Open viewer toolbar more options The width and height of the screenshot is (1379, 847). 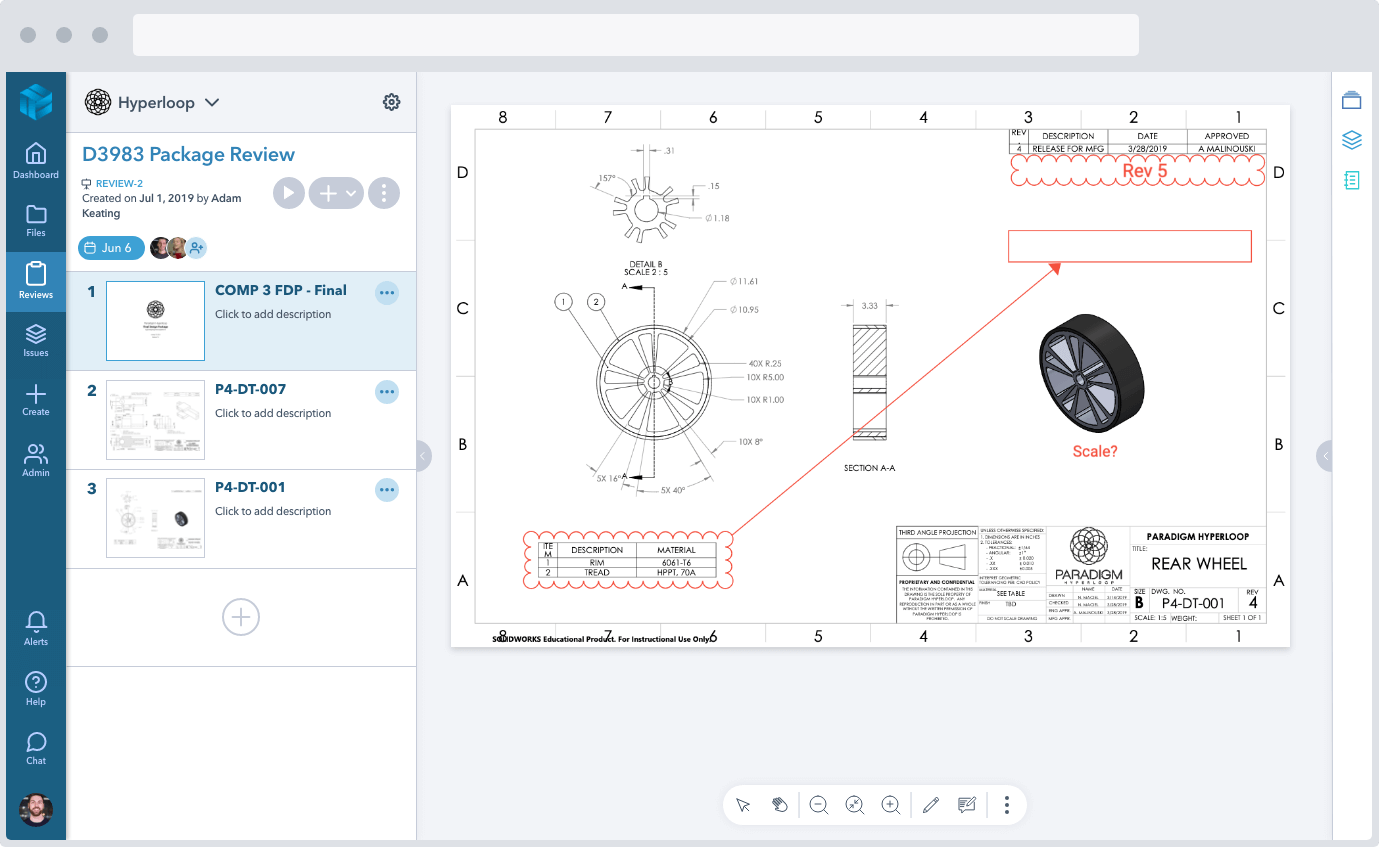(1007, 805)
